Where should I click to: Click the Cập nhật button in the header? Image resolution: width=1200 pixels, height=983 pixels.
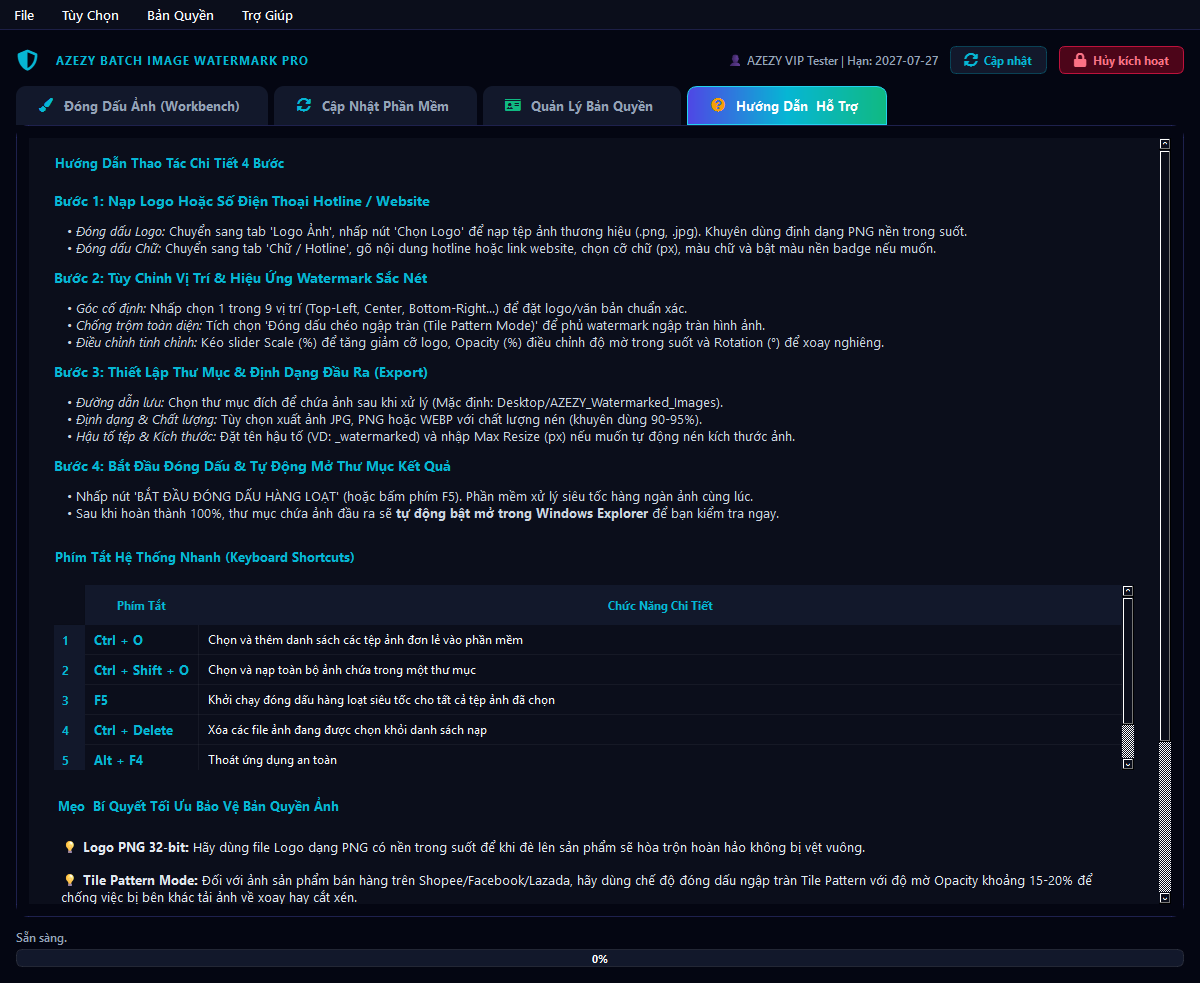tap(998, 60)
